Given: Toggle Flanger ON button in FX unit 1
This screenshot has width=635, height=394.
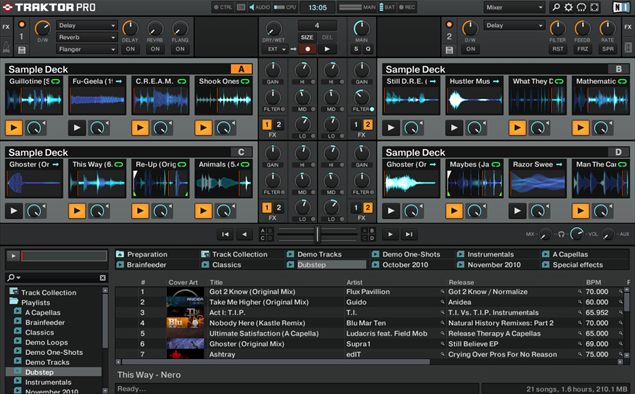Looking at the screenshot, I should (180, 49).
